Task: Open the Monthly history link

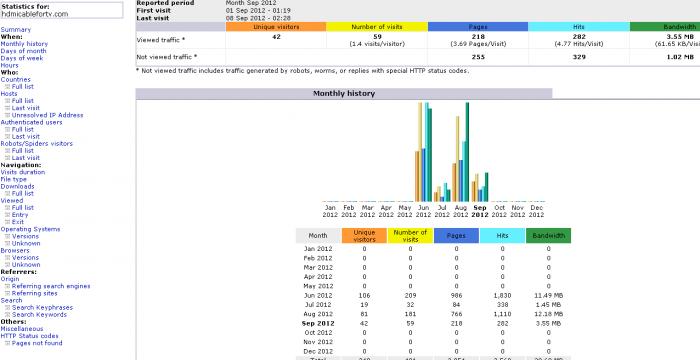Action: 24,44
